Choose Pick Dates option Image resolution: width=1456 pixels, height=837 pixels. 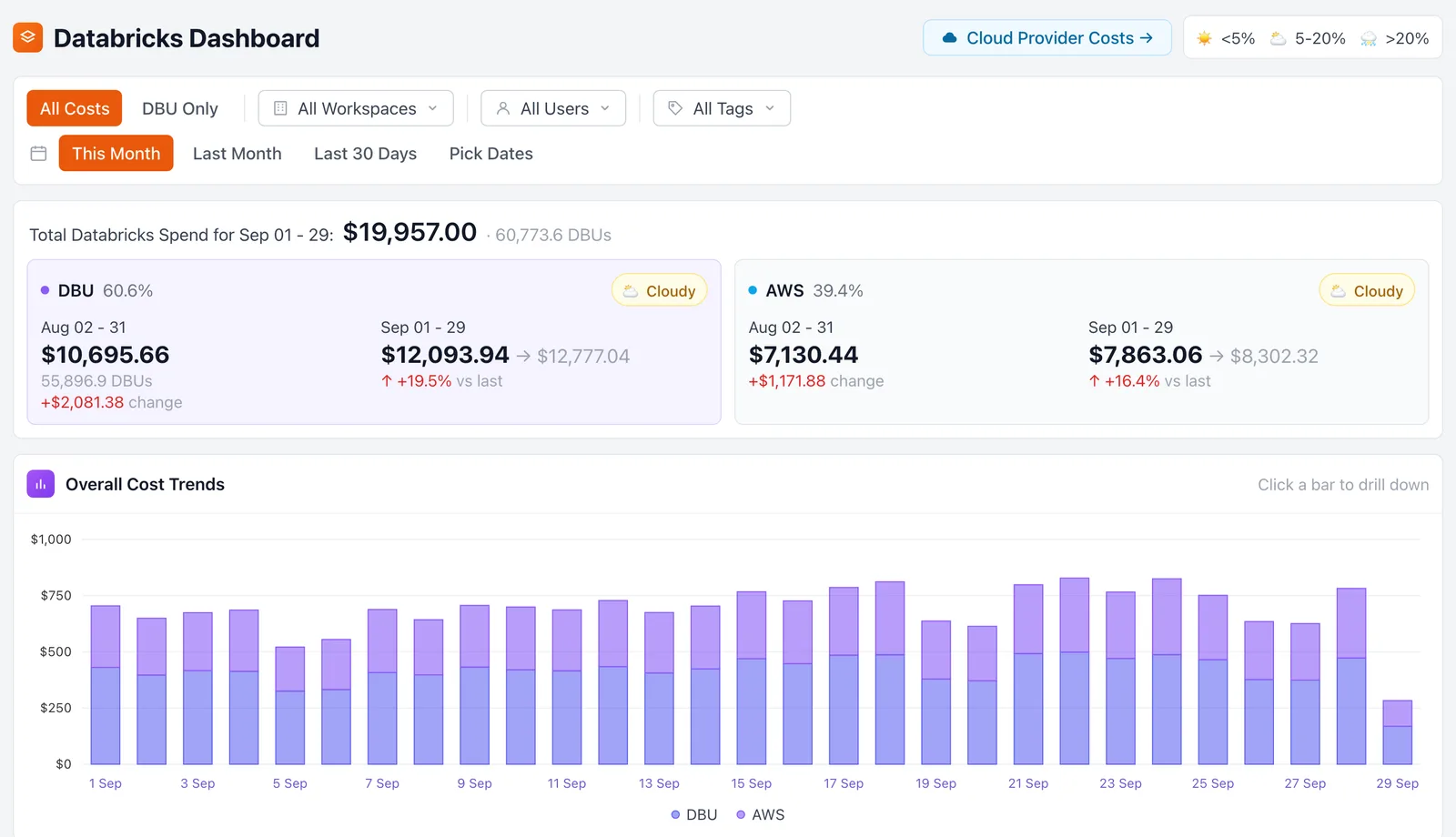pyautogui.click(x=490, y=154)
